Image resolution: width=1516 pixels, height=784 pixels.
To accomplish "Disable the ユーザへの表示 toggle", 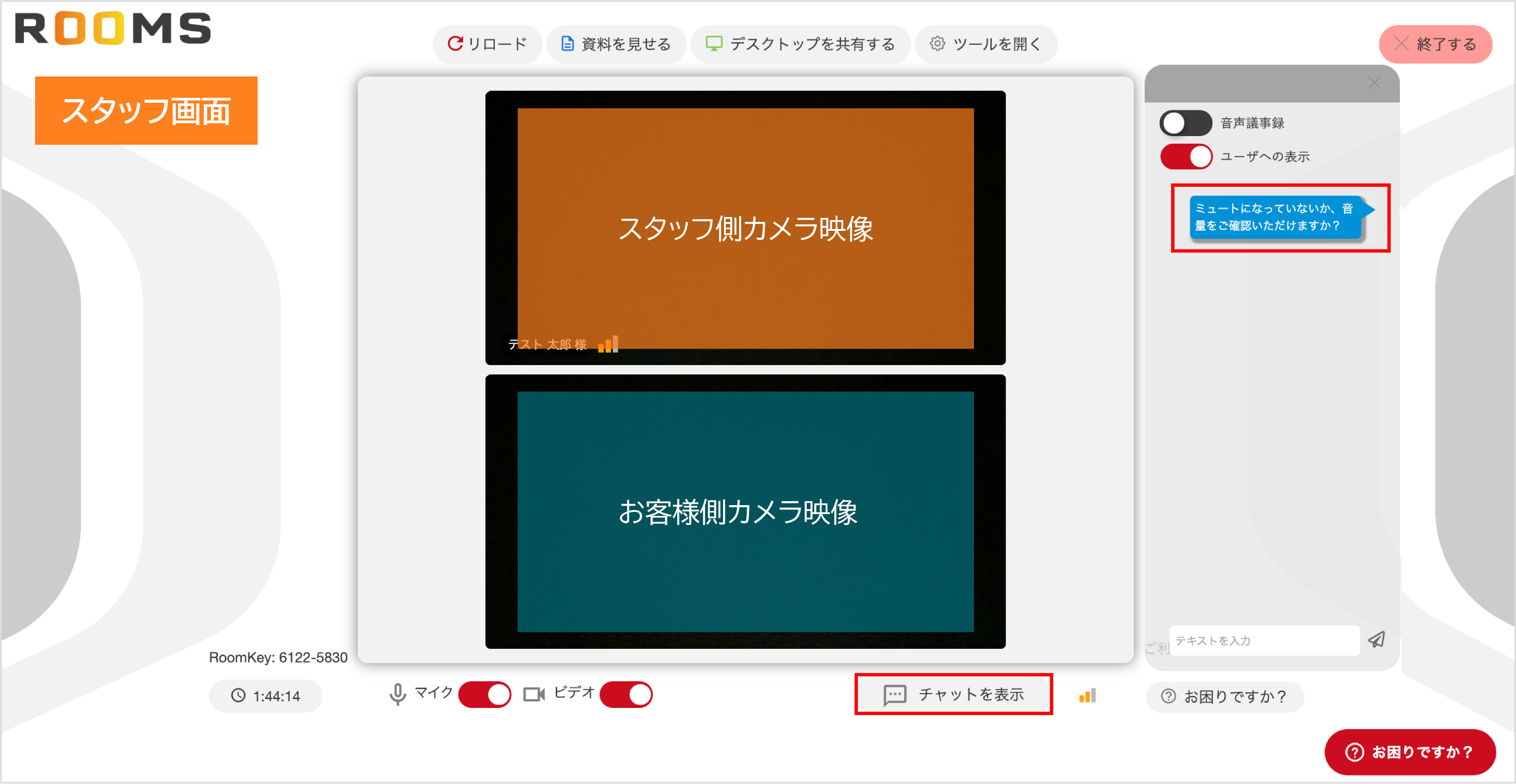I will [x=1185, y=157].
